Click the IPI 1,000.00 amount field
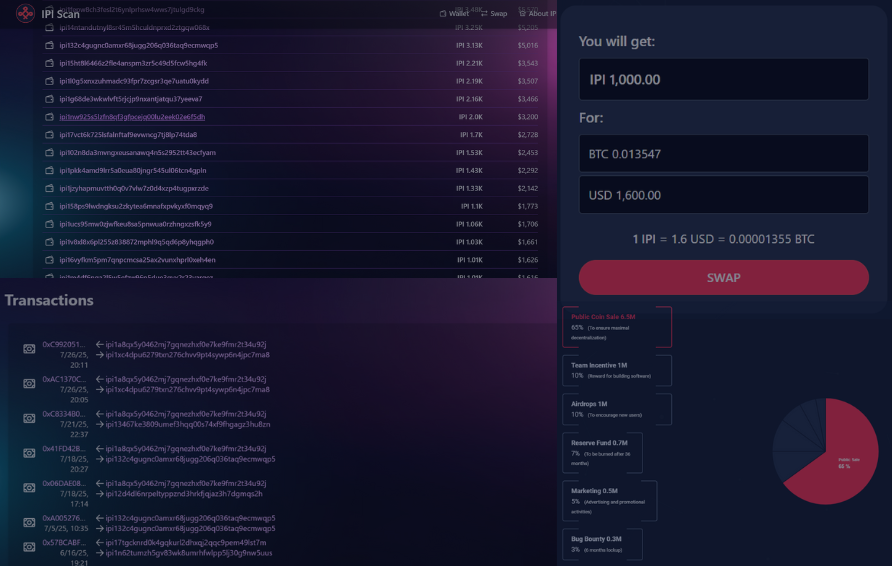The height and width of the screenshot is (566, 892). pos(714,80)
